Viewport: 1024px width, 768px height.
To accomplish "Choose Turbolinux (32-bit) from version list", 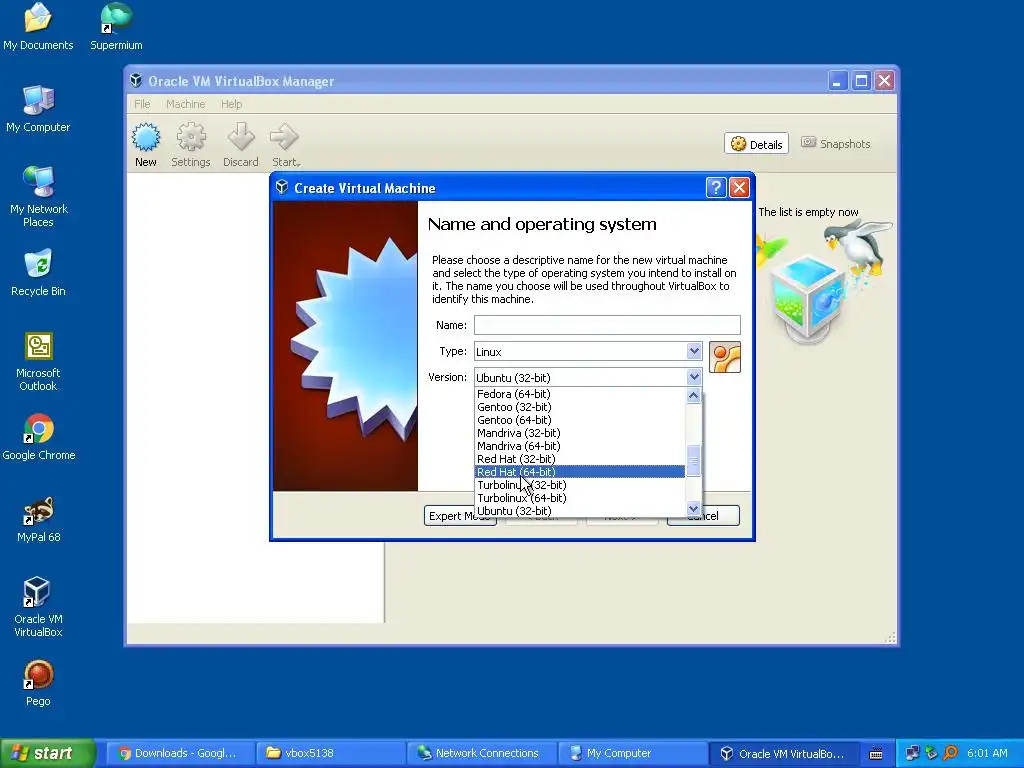I will pos(579,485).
